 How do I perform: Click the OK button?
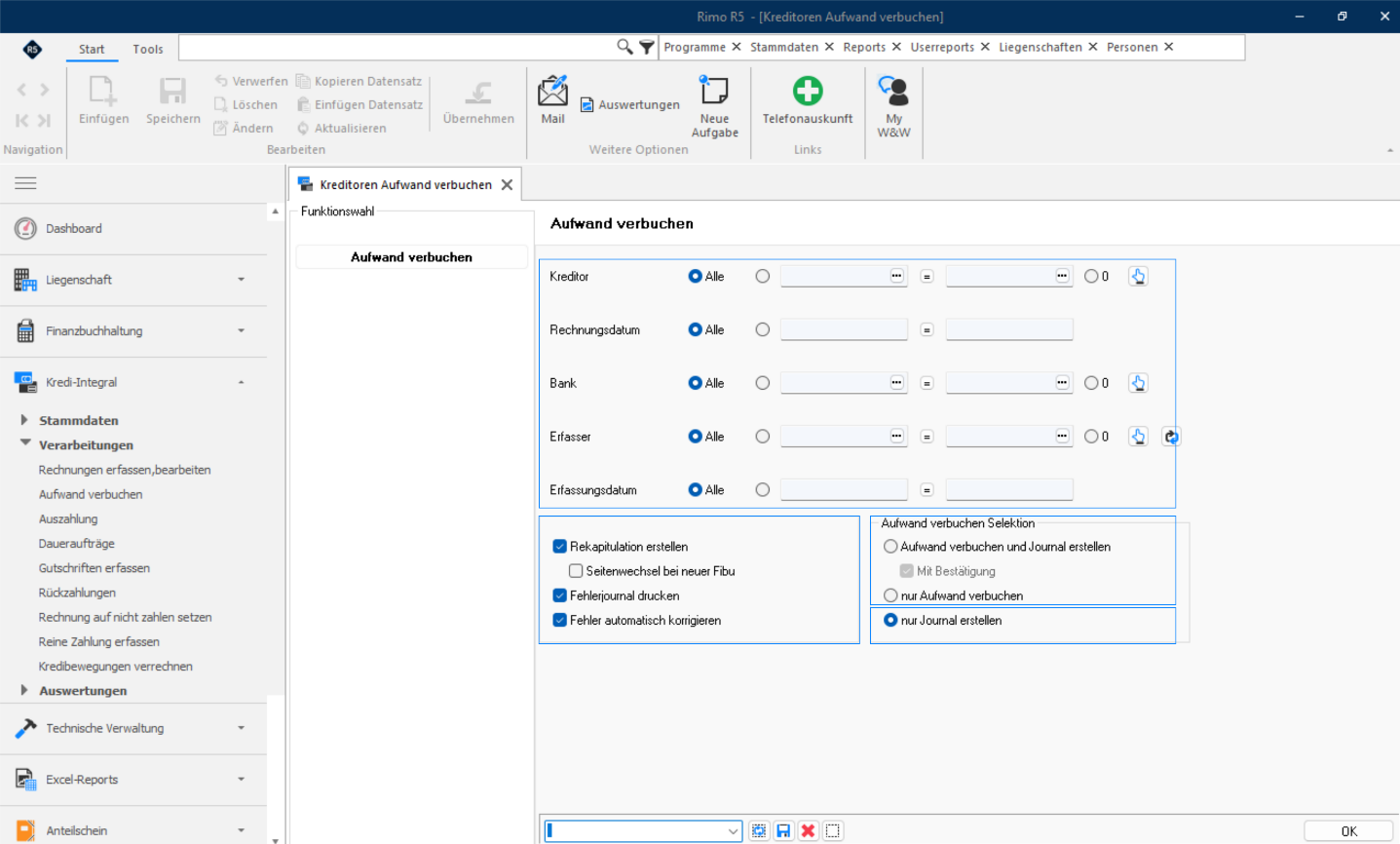[1348, 831]
